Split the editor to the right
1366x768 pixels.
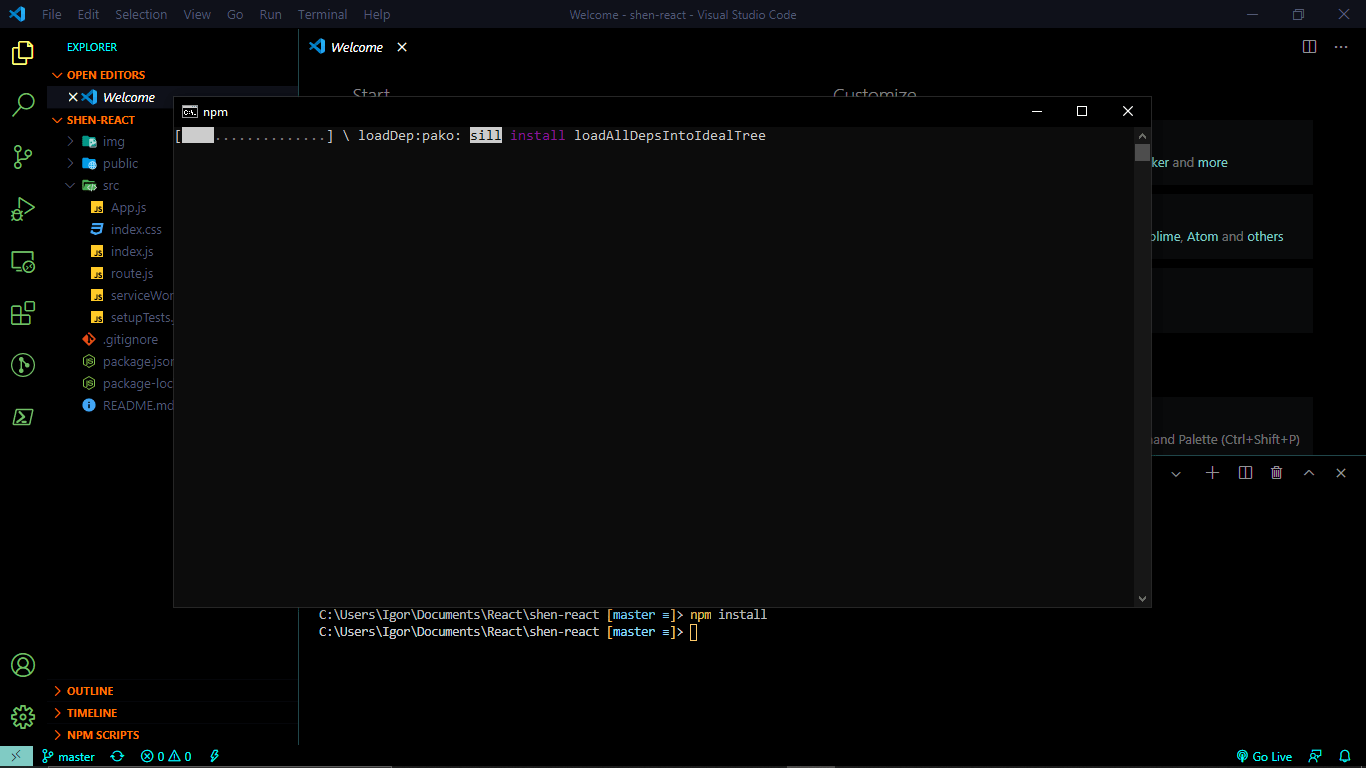point(1309,47)
